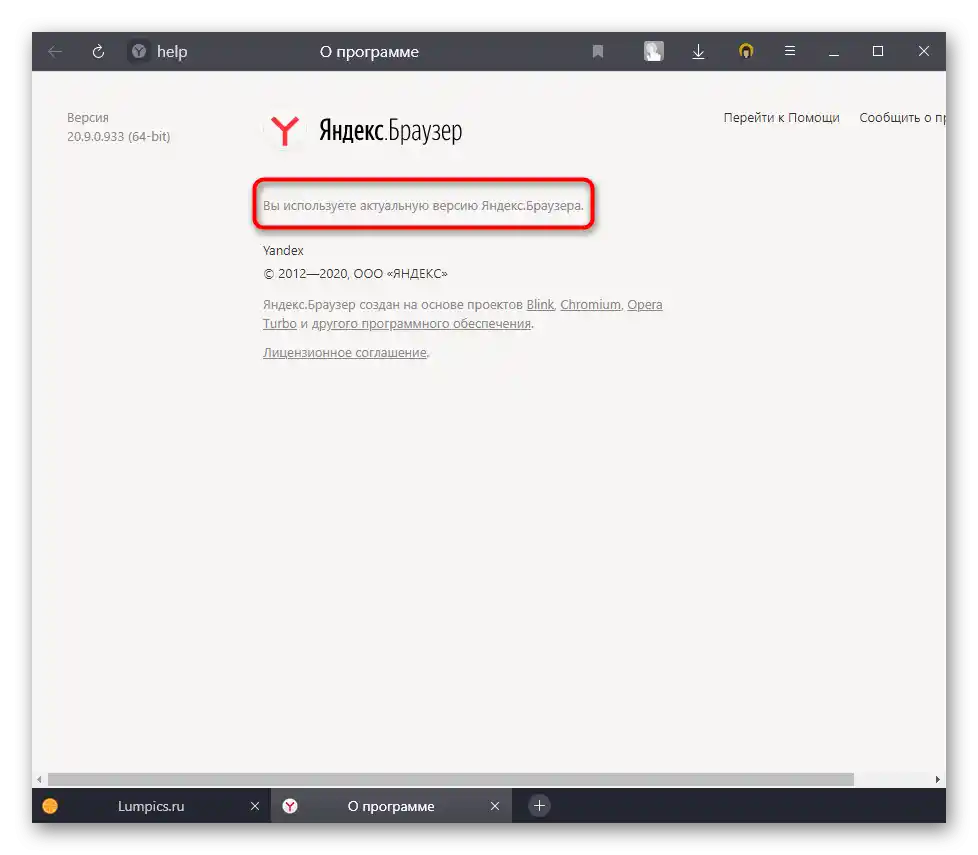Image resolution: width=978 pixels, height=855 pixels.
Task: Open the Chromium project link
Action: [x=591, y=304]
